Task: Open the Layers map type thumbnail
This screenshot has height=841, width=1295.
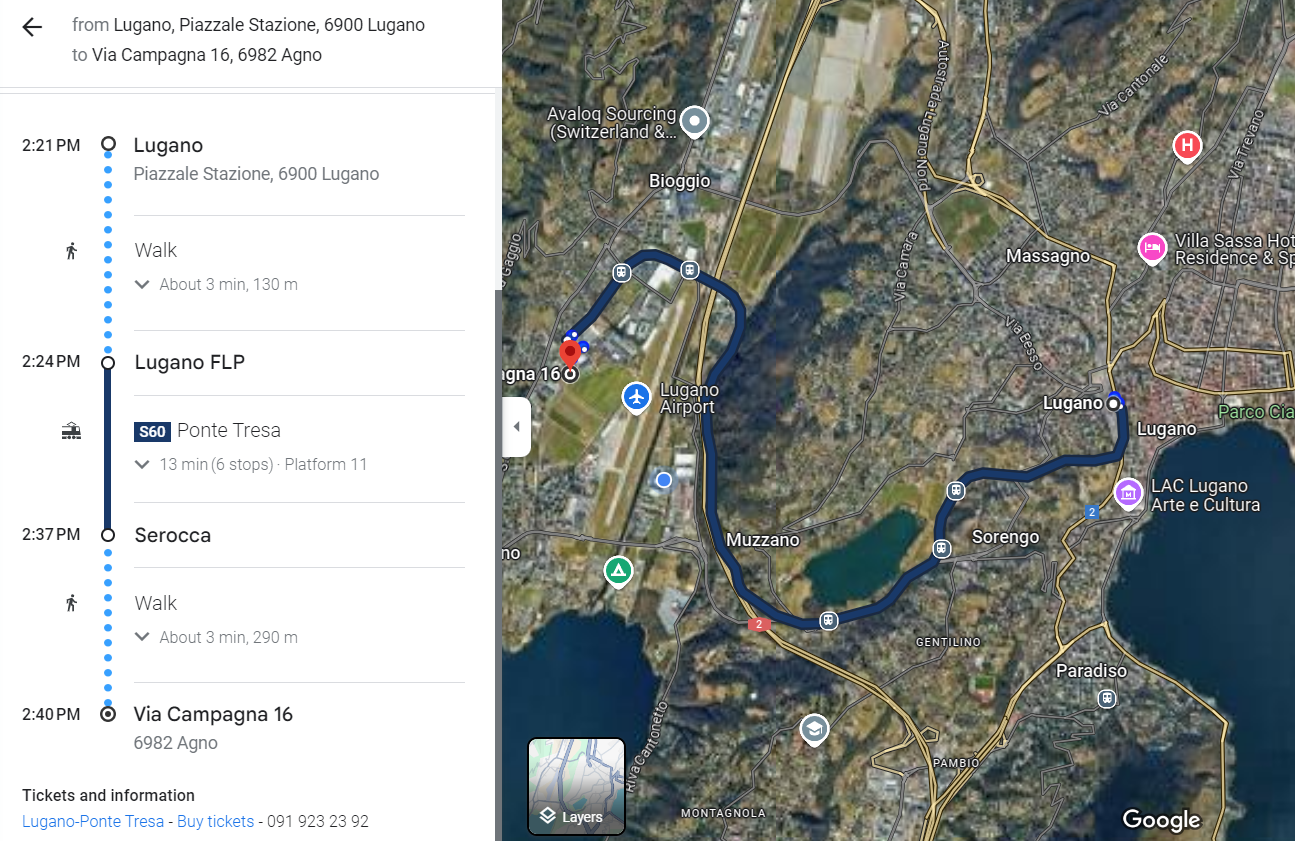Action: (x=576, y=787)
